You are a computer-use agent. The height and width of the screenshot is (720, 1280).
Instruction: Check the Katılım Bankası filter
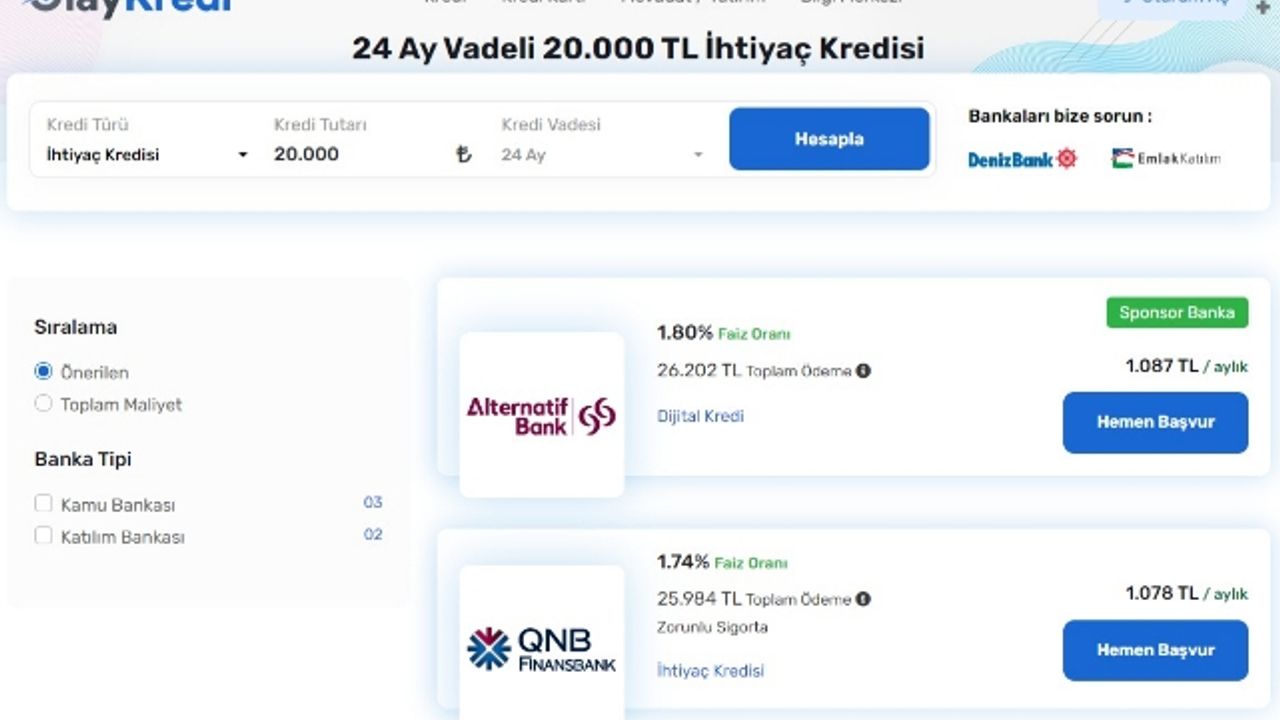(43, 535)
